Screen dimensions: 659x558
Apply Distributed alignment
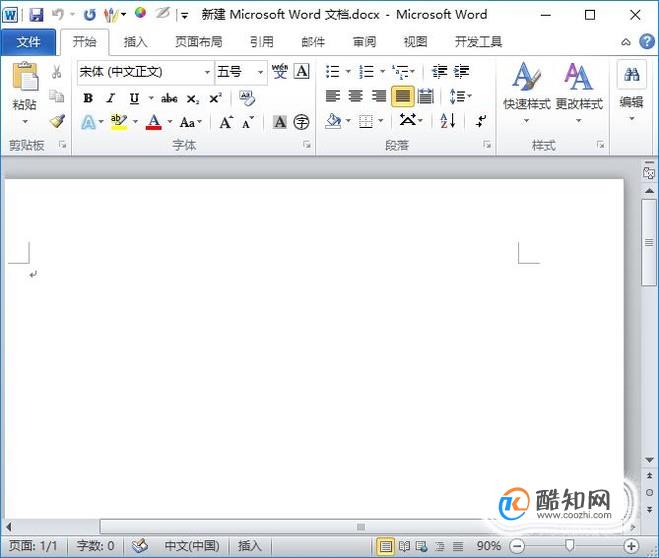click(x=426, y=96)
